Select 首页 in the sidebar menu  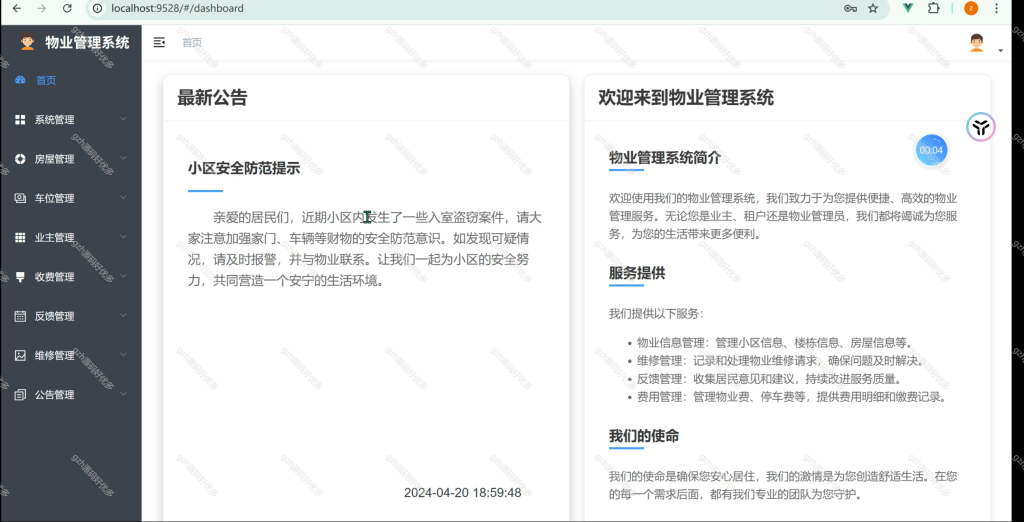(x=71, y=80)
